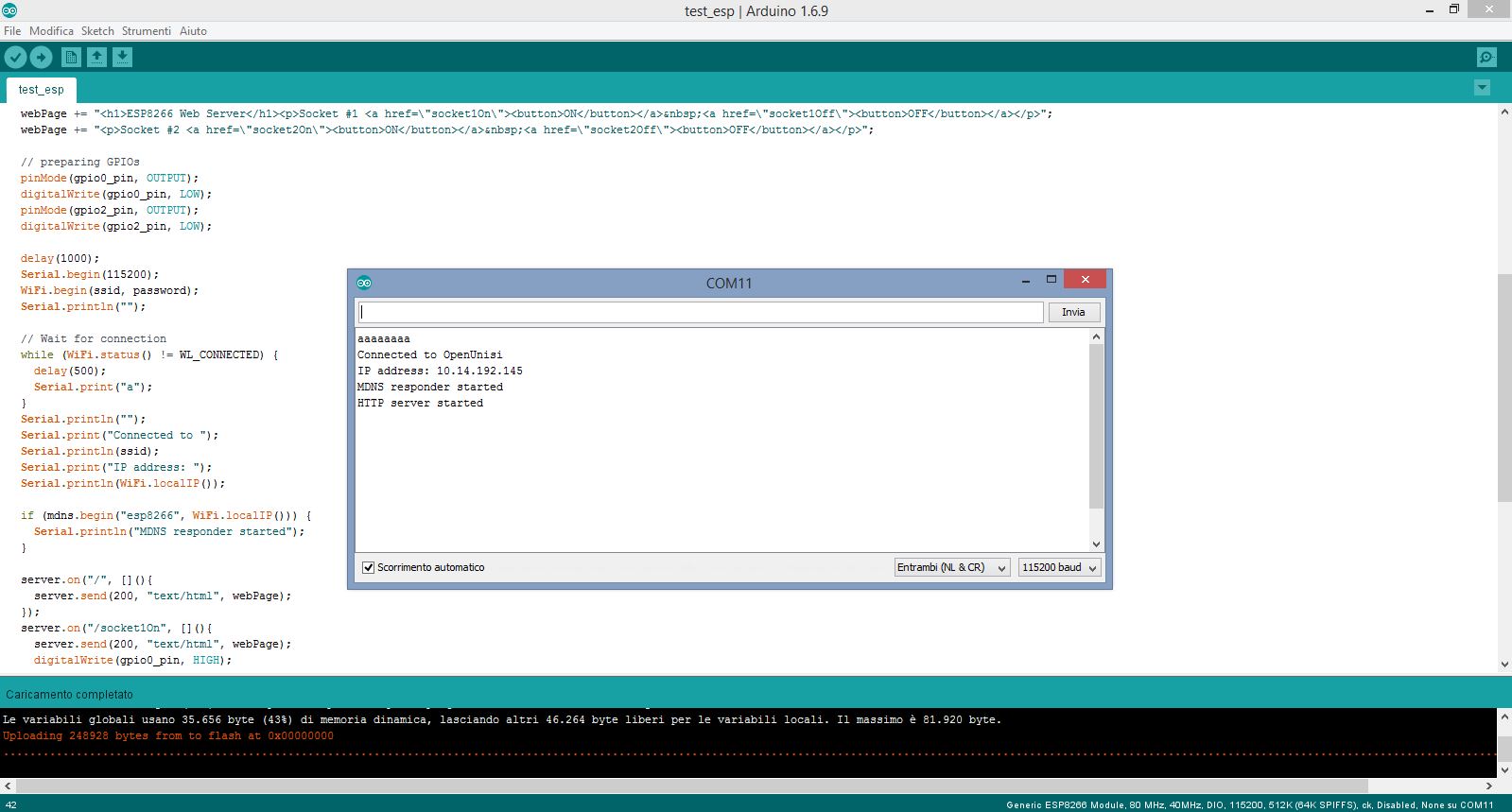
Task: Open the Serial Monitor magnifier icon
Action: pos(1486,58)
